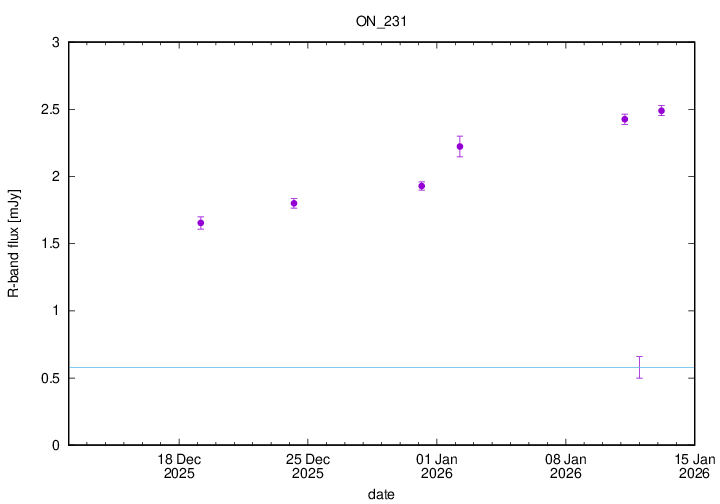Click the y-axis value 3 label
The height and width of the screenshot is (504, 720).
55,42
